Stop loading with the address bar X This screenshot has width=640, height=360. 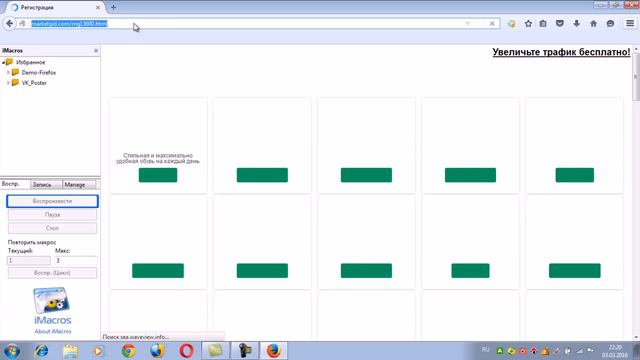492,24
